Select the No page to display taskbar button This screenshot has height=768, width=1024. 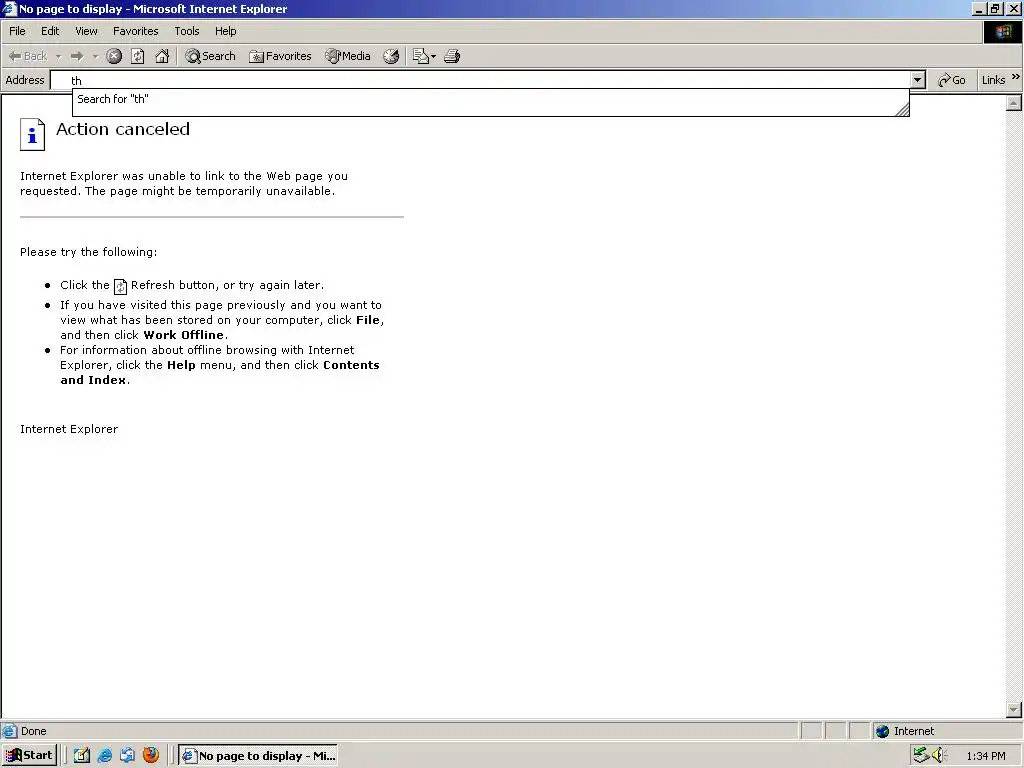tap(259, 756)
